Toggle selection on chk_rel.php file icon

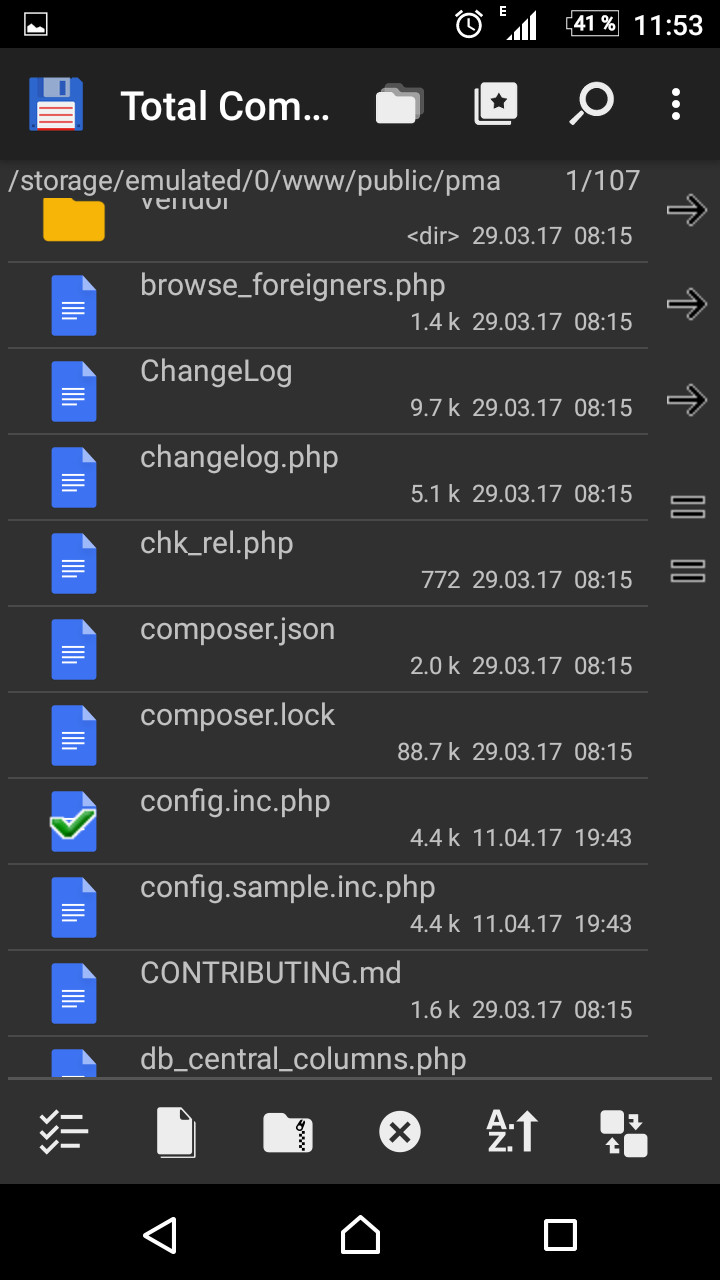[x=73, y=564]
